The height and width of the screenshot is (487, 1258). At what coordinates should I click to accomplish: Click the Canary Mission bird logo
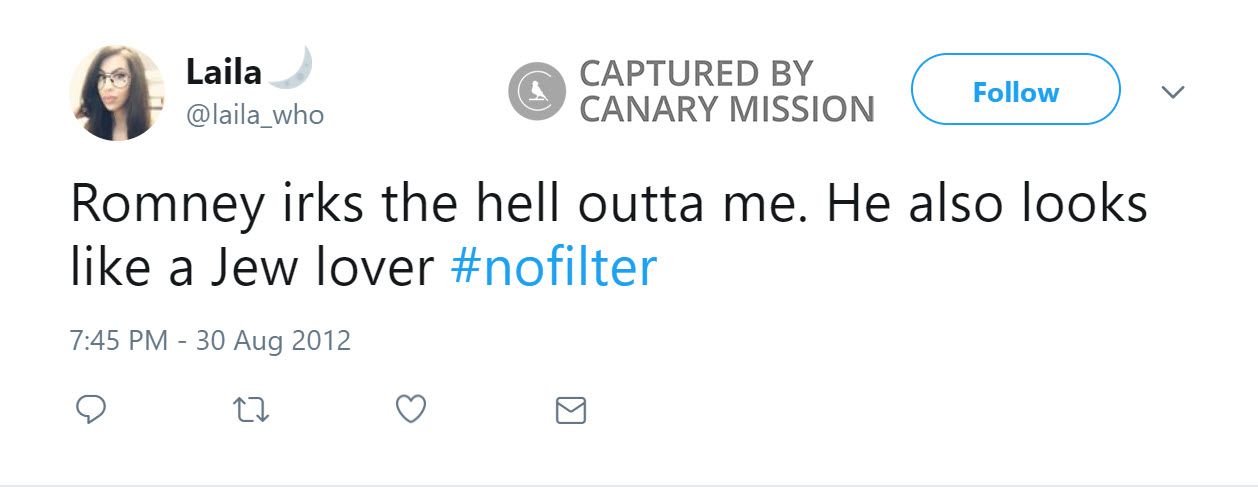(537, 91)
